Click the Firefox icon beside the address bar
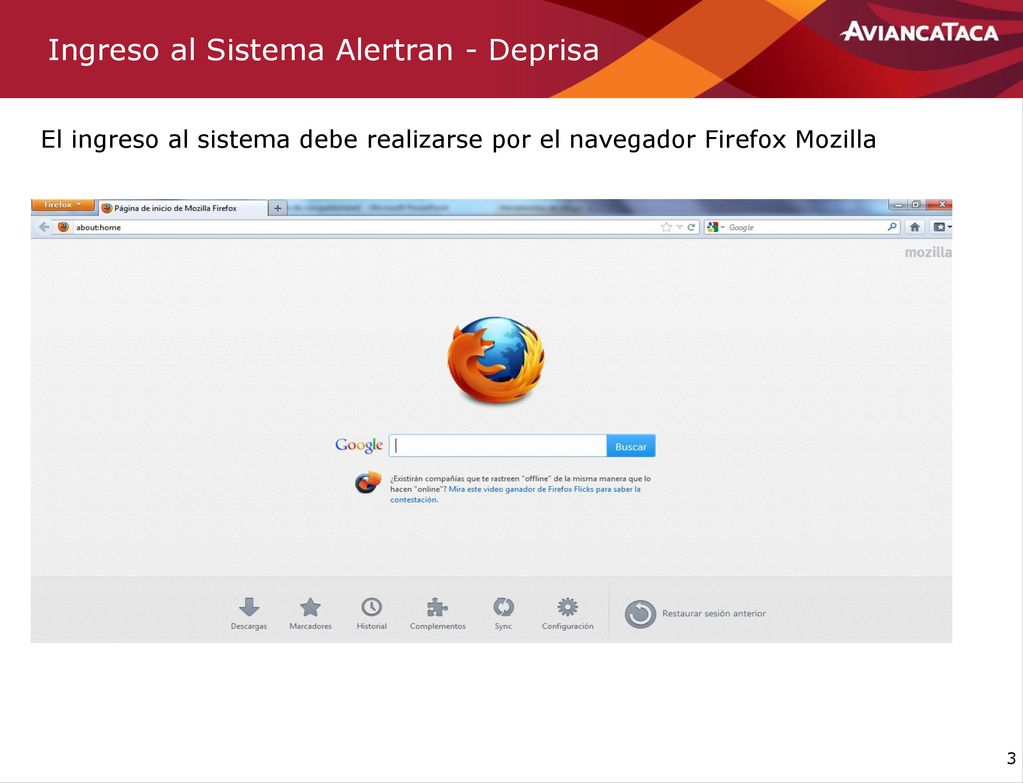The image size is (1023, 783). pyautogui.click(x=63, y=227)
